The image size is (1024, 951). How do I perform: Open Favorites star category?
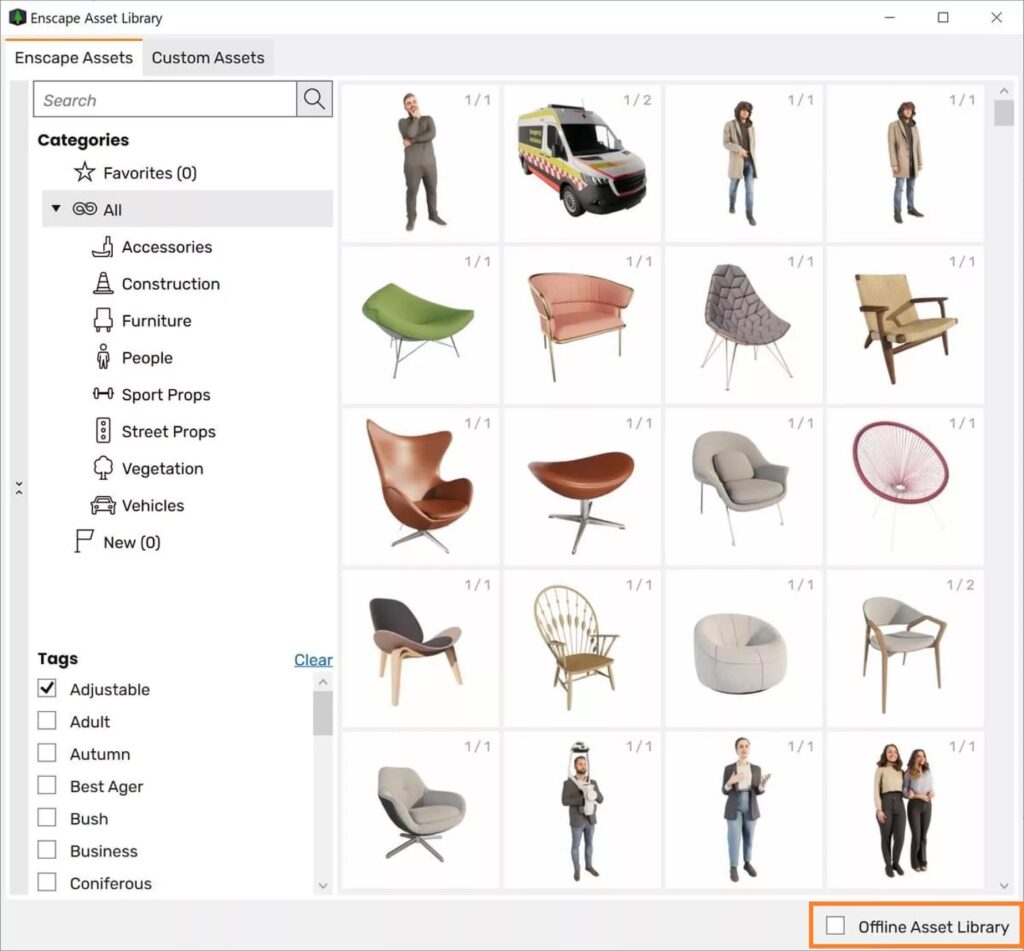point(85,173)
